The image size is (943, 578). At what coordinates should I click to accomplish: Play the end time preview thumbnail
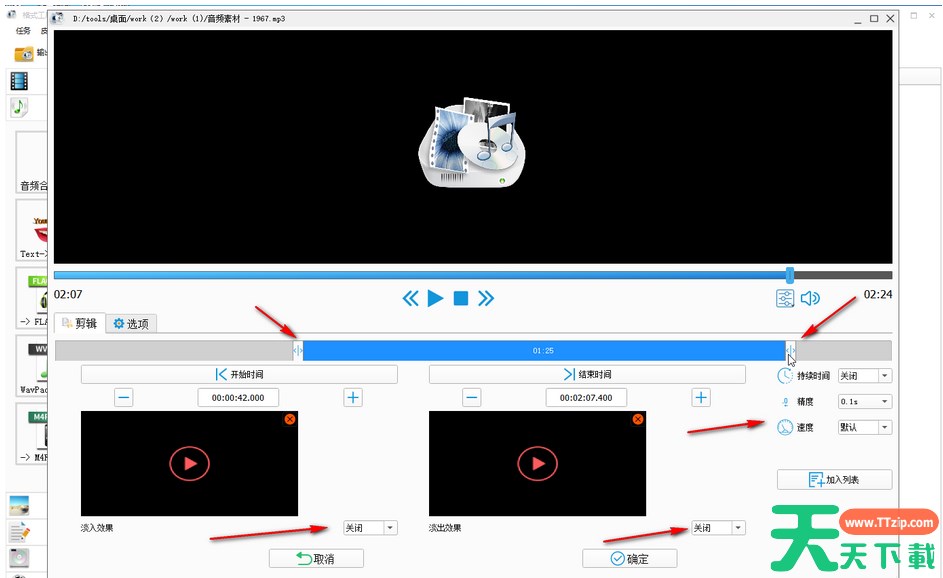click(x=538, y=463)
